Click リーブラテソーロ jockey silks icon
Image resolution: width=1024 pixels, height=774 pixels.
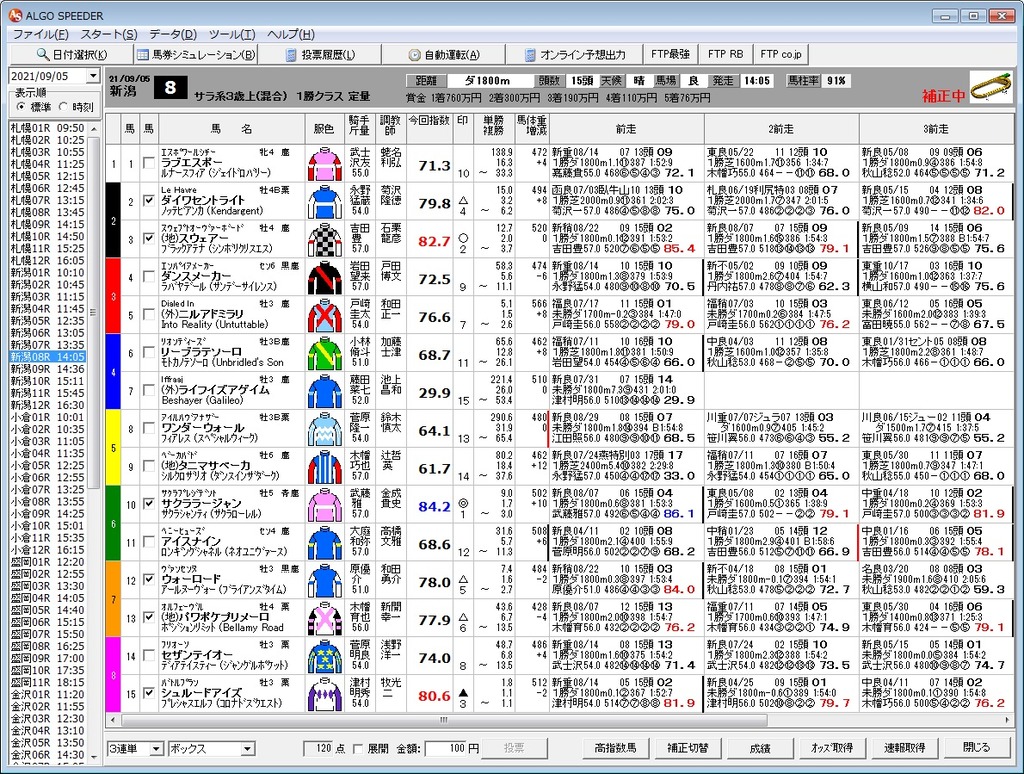[x=325, y=355]
